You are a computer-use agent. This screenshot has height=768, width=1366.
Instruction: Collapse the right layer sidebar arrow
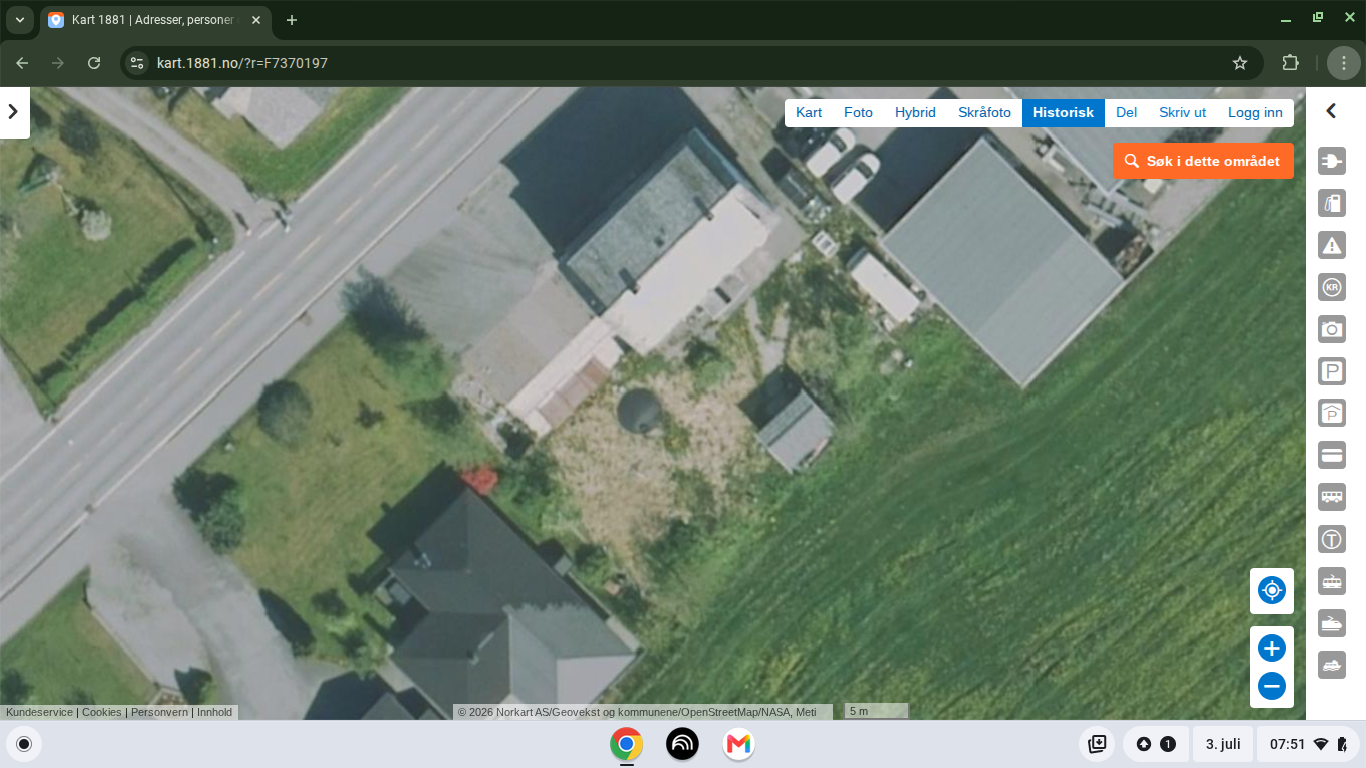click(x=1331, y=112)
